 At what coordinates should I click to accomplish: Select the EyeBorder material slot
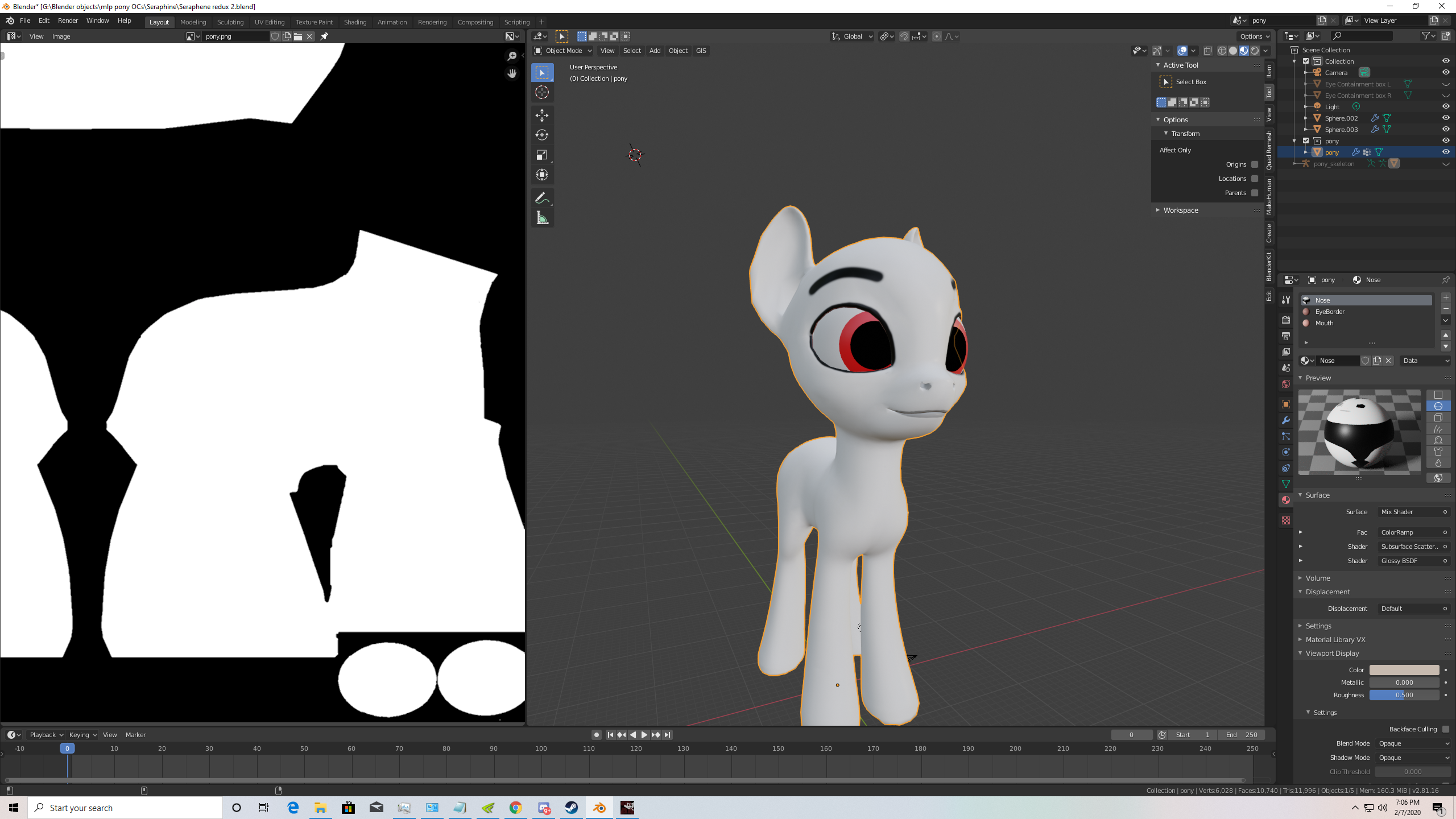[1330, 312]
